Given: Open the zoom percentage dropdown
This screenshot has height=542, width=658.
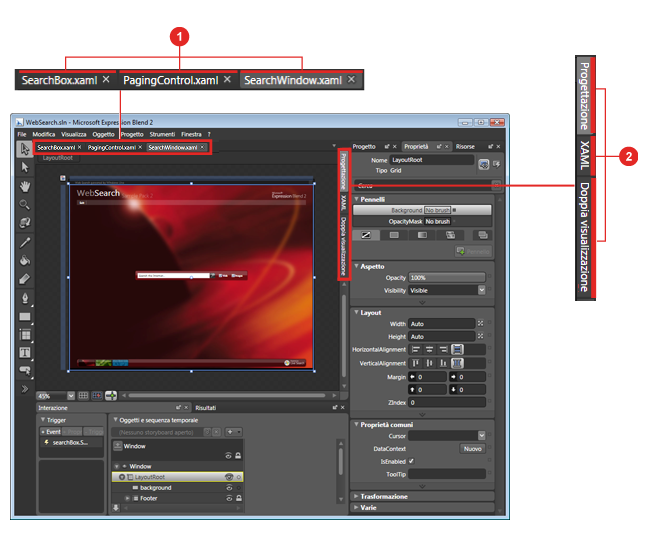Looking at the screenshot, I should 71,396.
